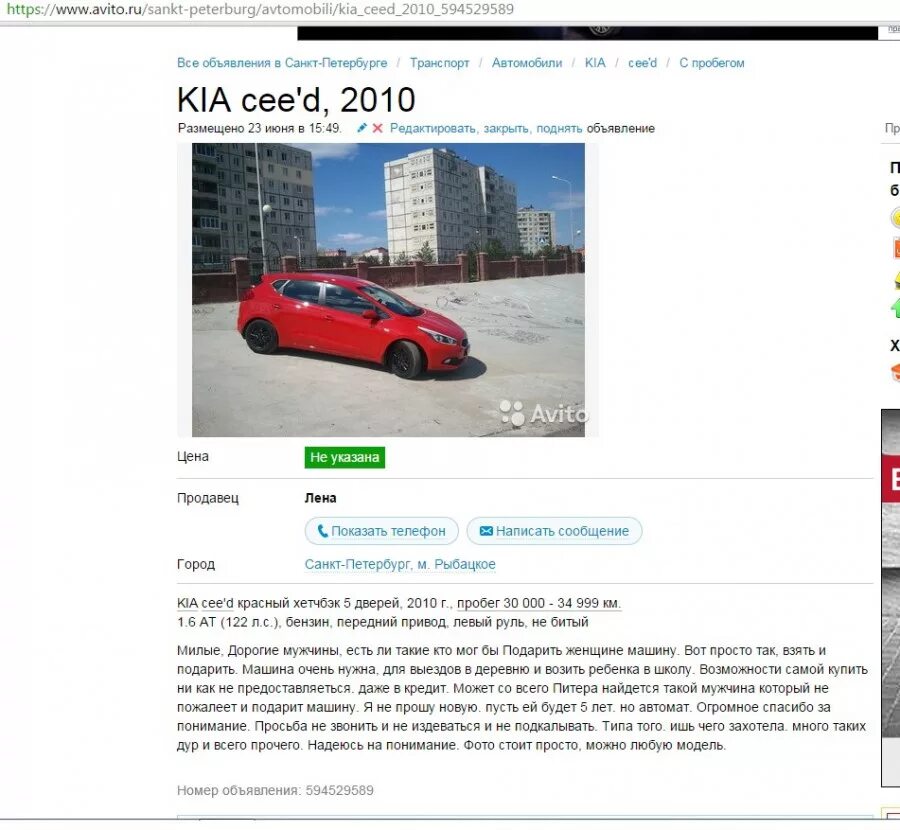Viewport: 900px width, 830px height.
Task: Select the cee'd breadcrumb link
Action: (x=642, y=63)
